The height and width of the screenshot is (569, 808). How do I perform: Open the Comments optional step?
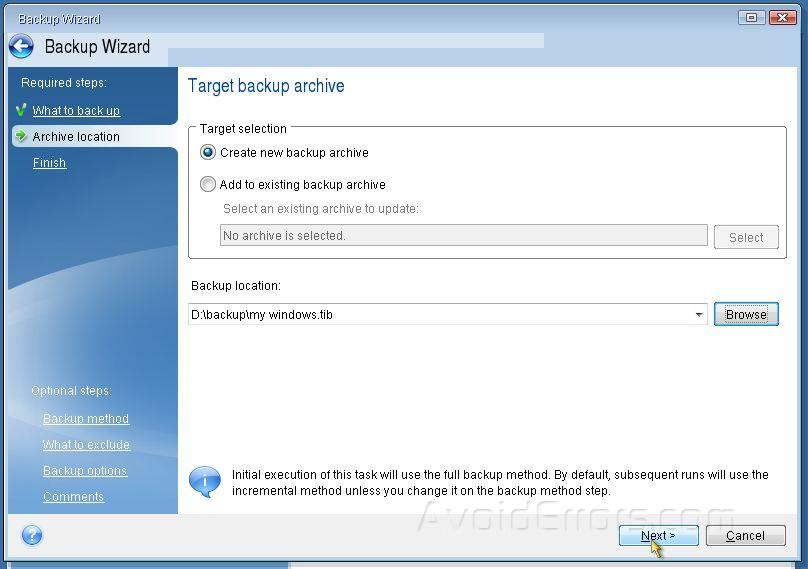[x=73, y=497]
